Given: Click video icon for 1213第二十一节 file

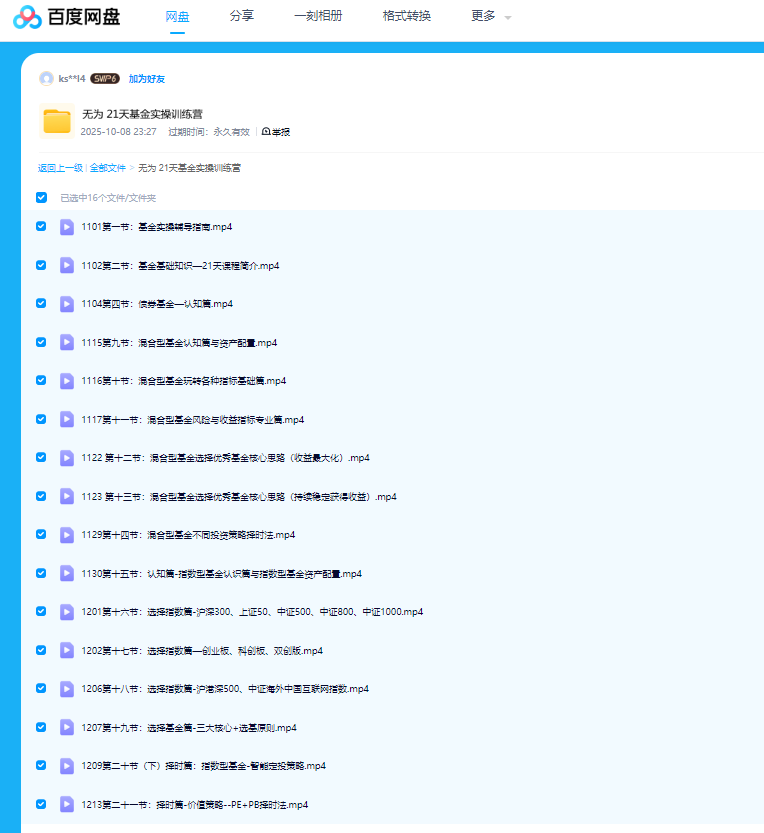Looking at the screenshot, I should tap(67, 804).
